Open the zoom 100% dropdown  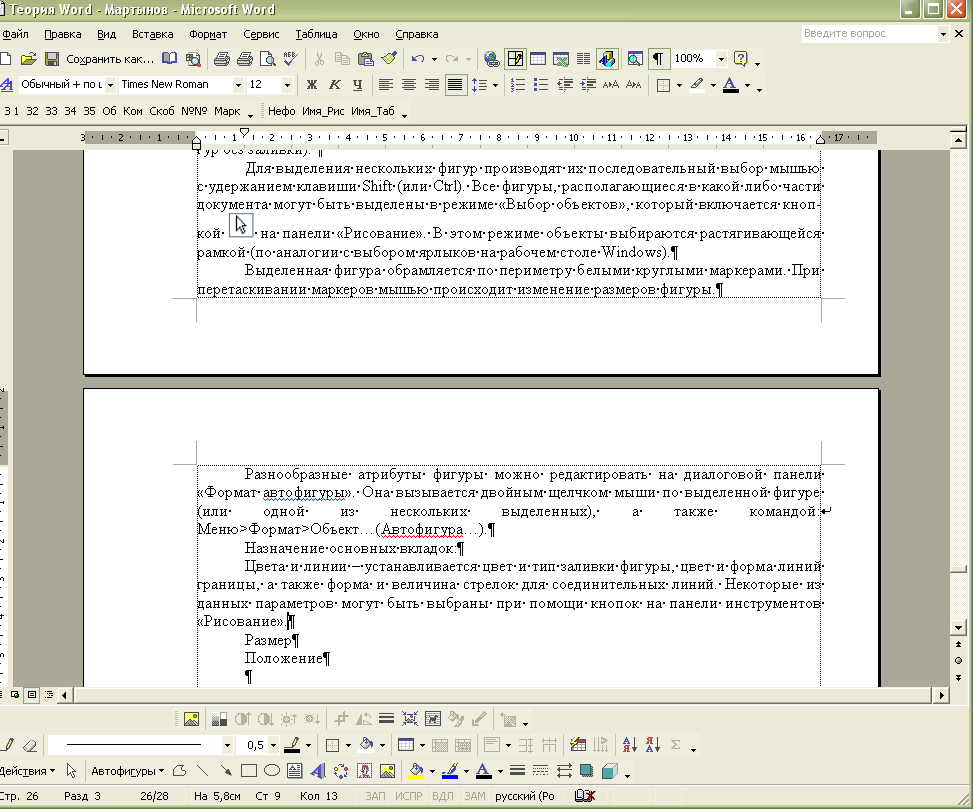pyautogui.click(x=721, y=59)
